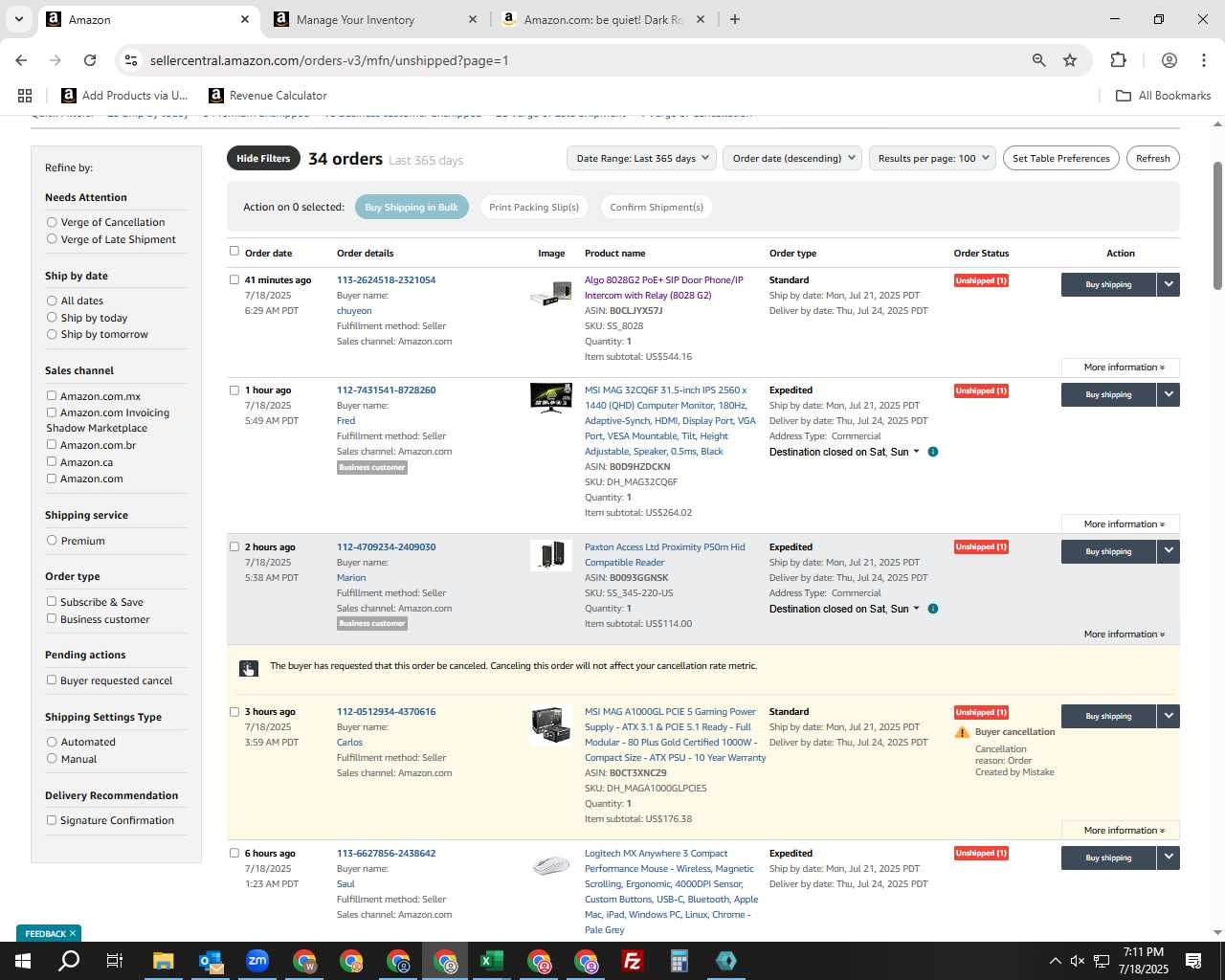Open a new browser tab
The image size is (1225, 980).
pos(735,19)
